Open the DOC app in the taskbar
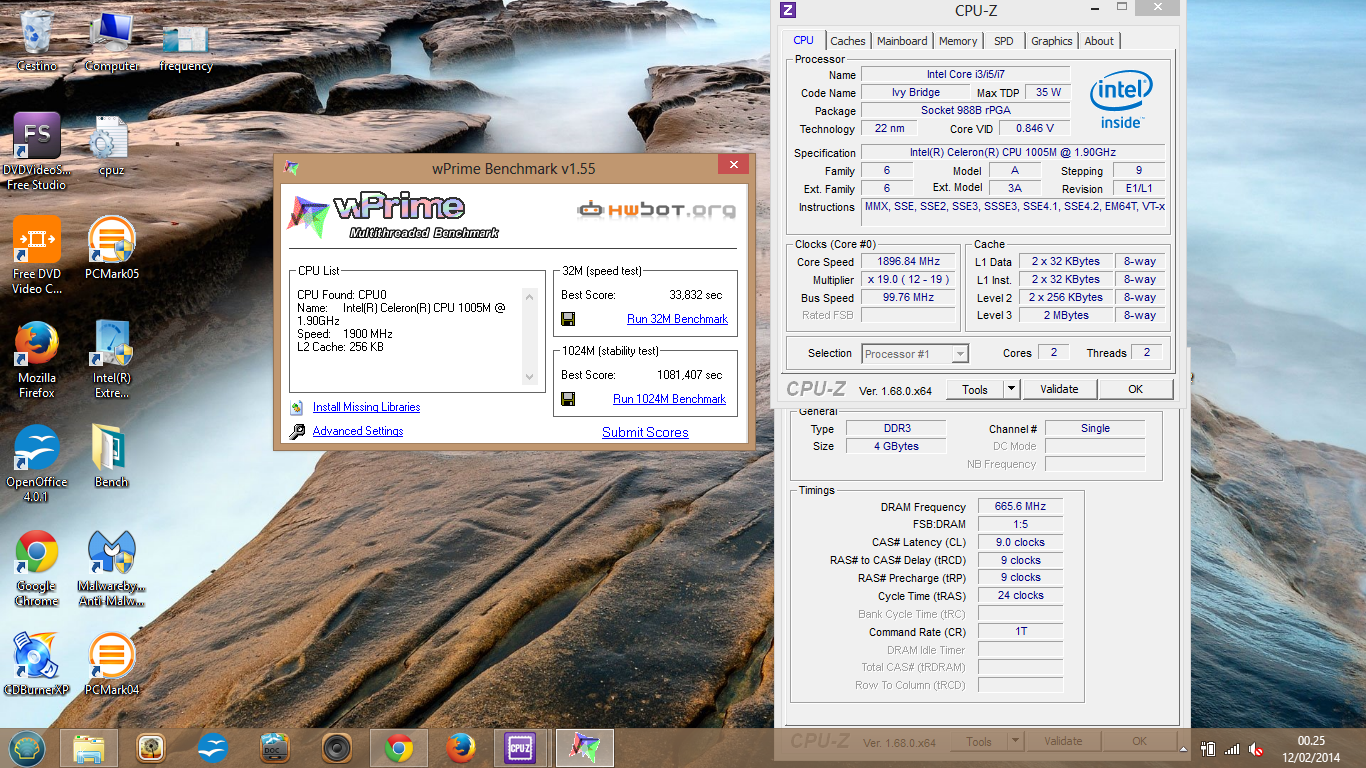The image size is (1366, 768). [275, 748]
